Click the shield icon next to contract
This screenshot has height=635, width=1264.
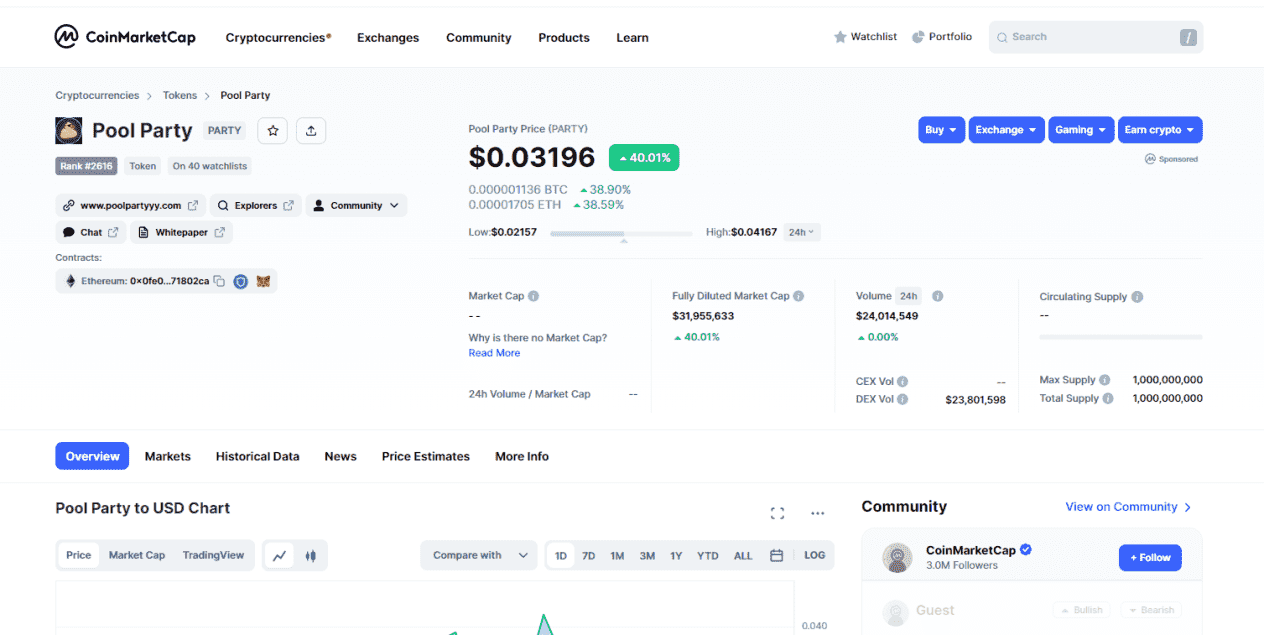pyautogui.click(x=241, y=281)
